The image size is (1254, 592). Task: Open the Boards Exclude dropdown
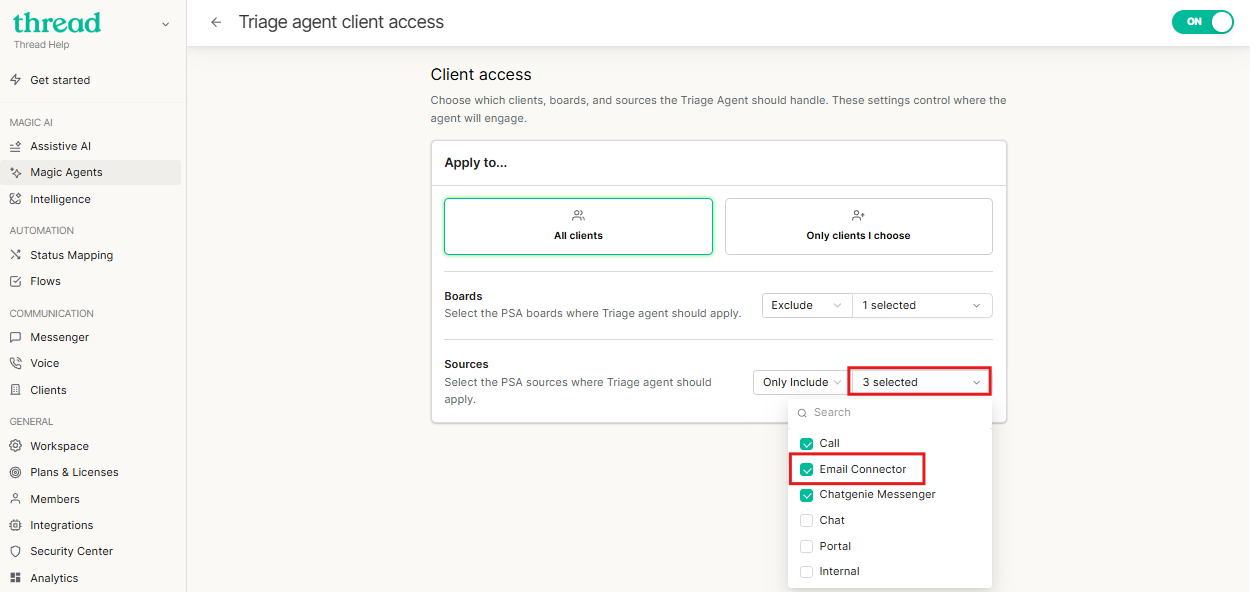click(807, 305)
